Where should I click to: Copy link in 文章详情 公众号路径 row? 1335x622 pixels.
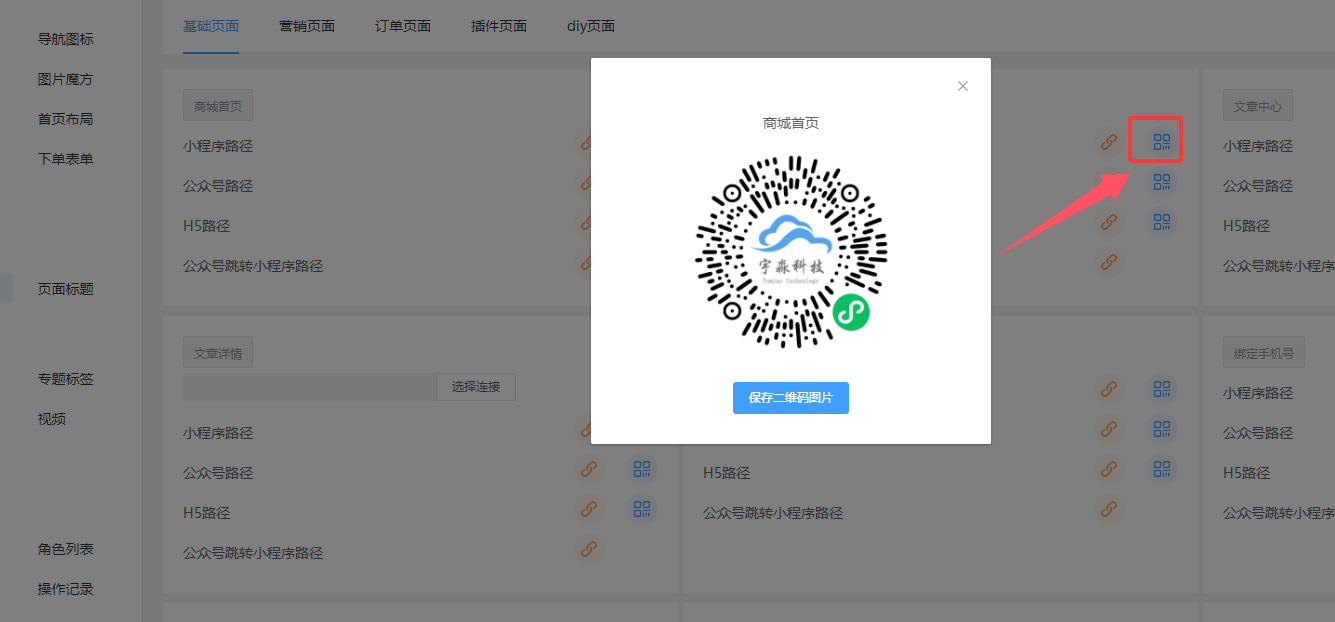589,469
